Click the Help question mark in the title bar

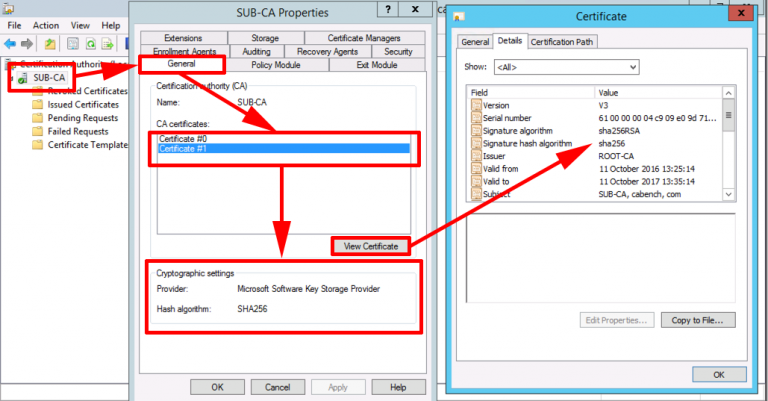(388, 9)
